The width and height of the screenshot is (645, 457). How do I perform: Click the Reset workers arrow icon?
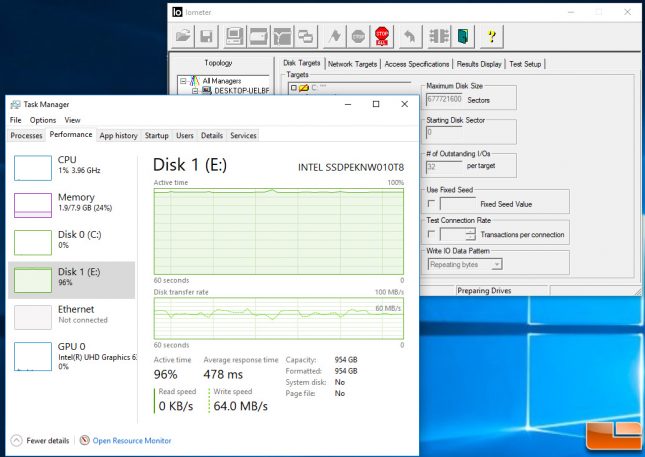[410, 36]
